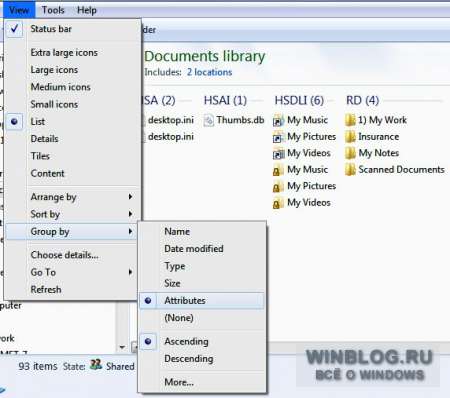Select the first desktop.ini file
The height and width of the screenshot is (398, 450).
[x=171, y=120]
